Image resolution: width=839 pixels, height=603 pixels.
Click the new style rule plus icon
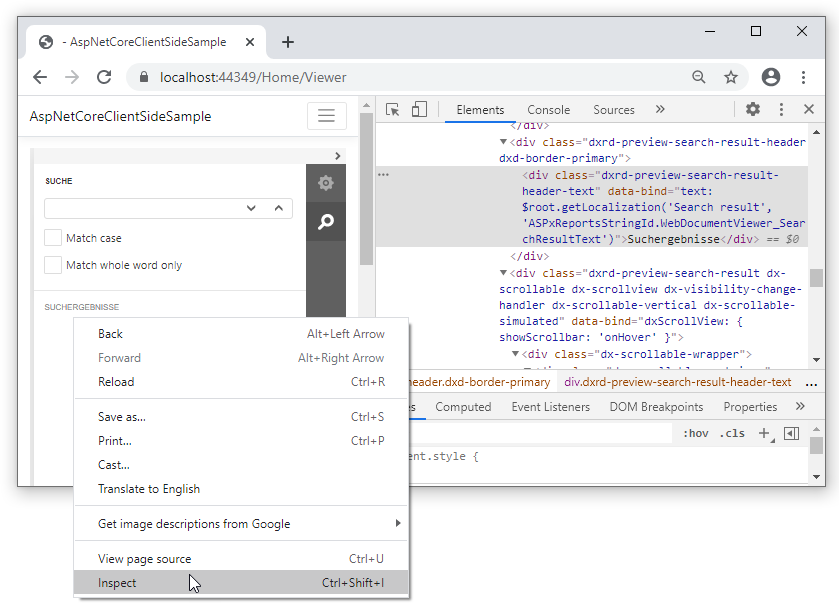[765, 433]
